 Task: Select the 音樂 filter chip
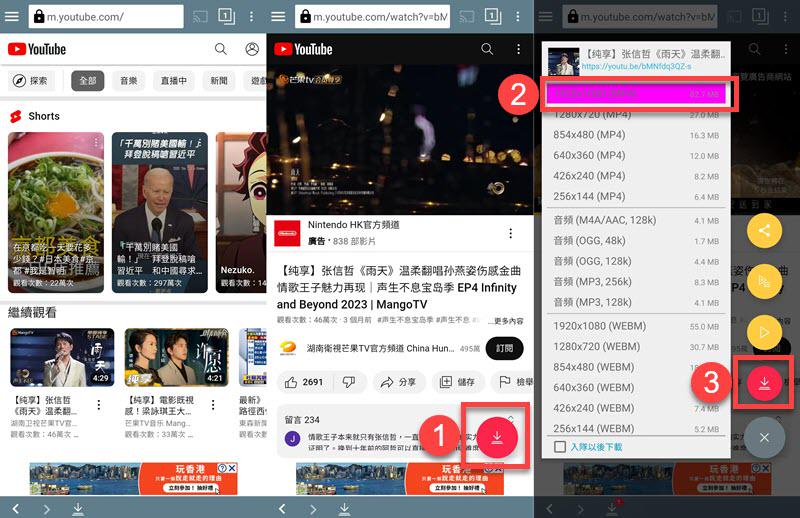click(129, 81)
